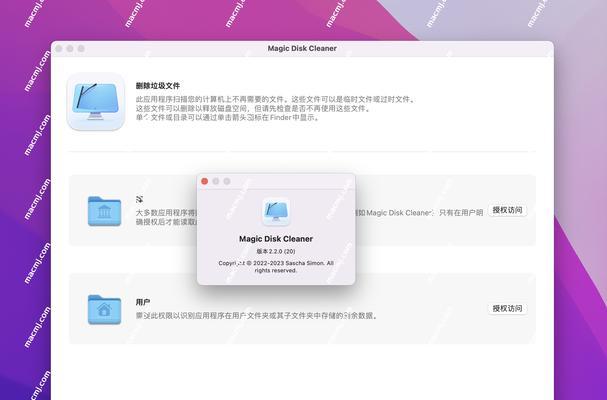Click the app icon in the About dialog
The height and width of the screenshot is (400, 607).
point(276,212)
